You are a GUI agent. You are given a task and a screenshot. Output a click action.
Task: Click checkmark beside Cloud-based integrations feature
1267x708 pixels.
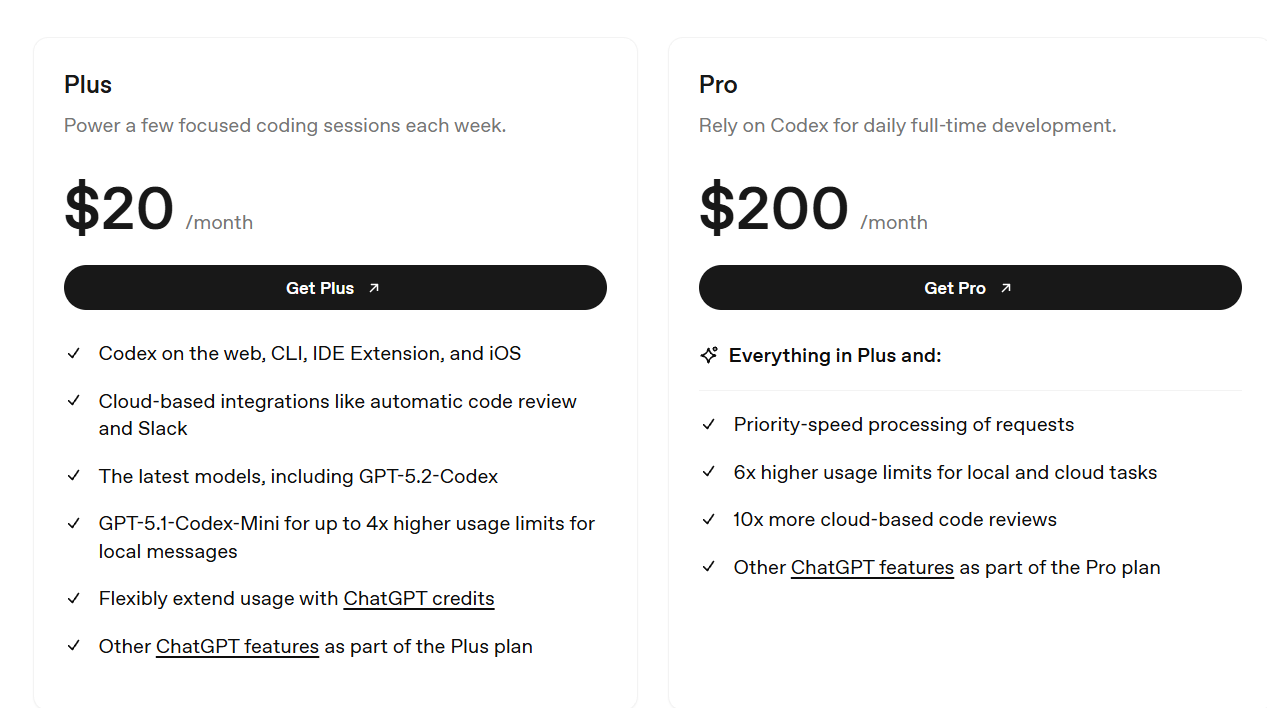(x=74, y=401)
